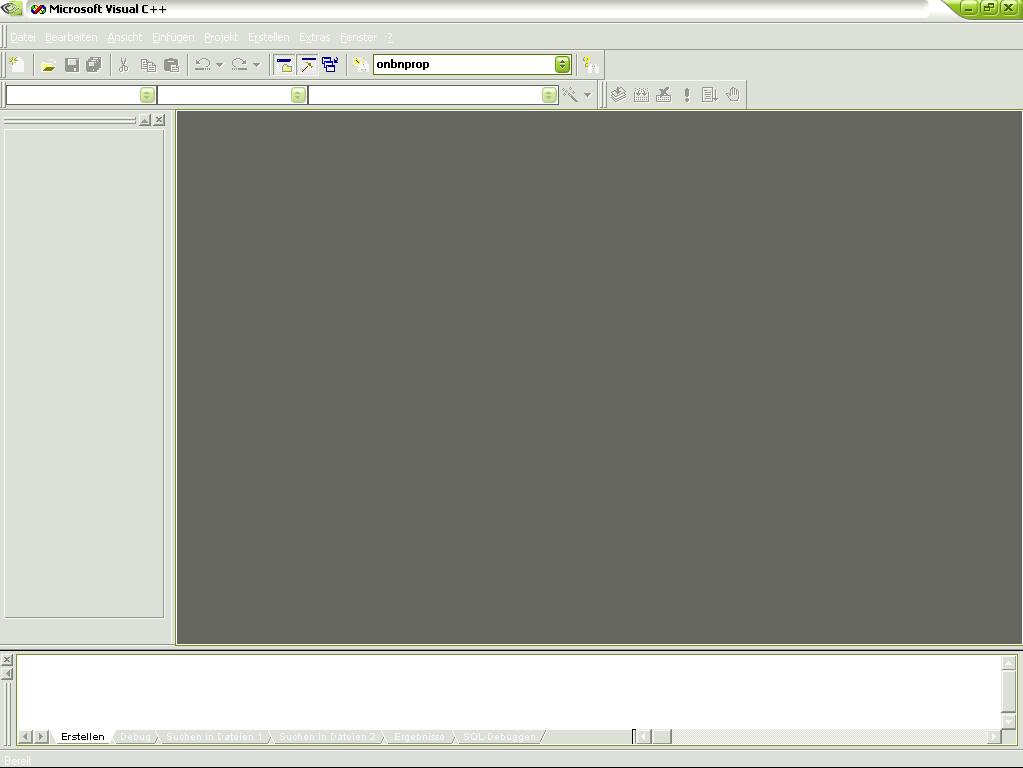Click the Save floppy disk icon
Viewport: 1023px width, 768px height.
point(72,65)
